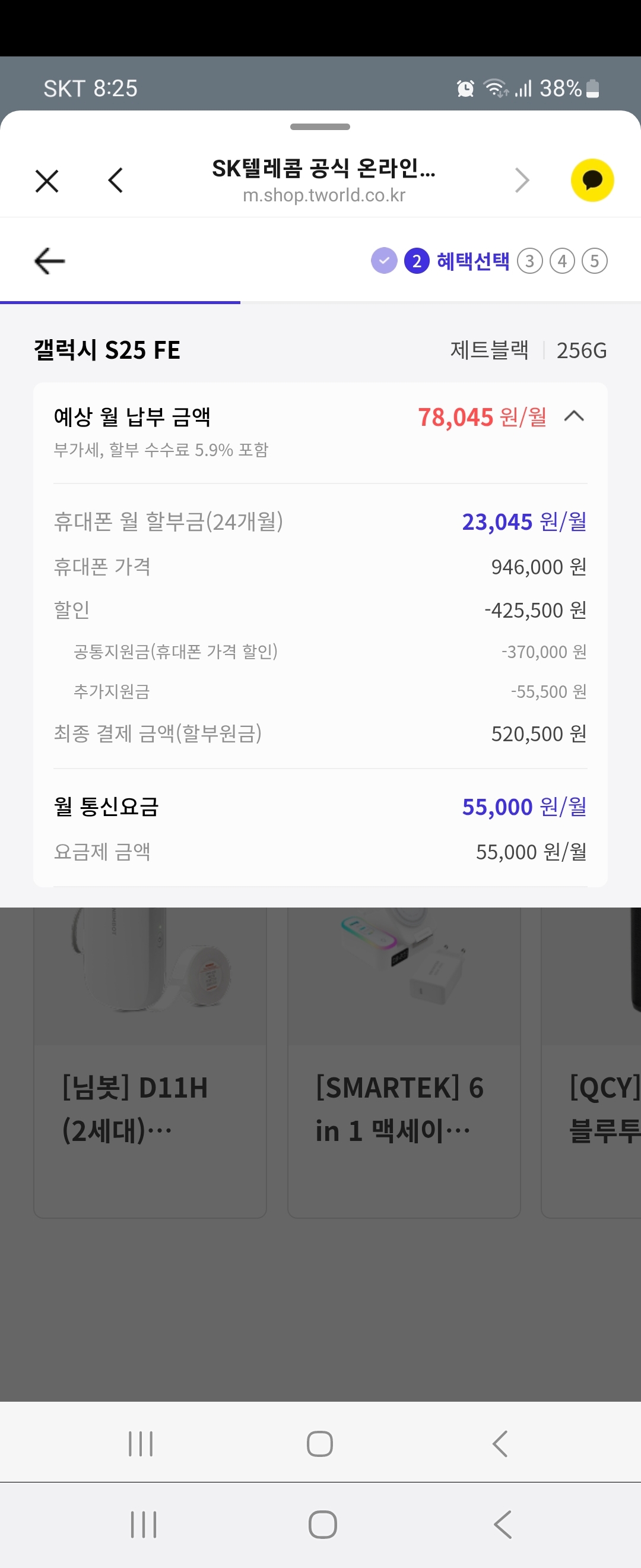Select the current step 2 혜택선택

pos(459,261)
